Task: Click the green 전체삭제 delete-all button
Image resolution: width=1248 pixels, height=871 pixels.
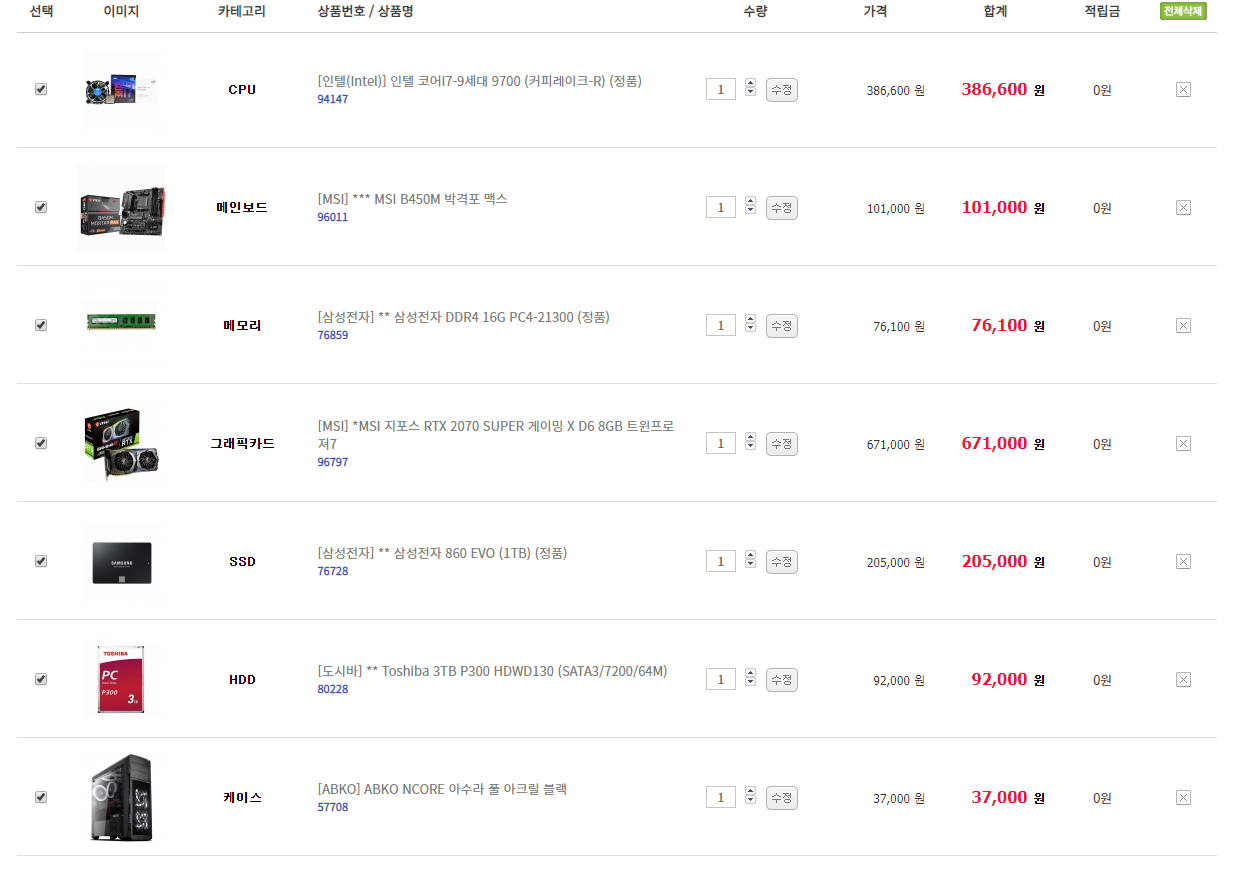Action: [x=1183, y=12]
